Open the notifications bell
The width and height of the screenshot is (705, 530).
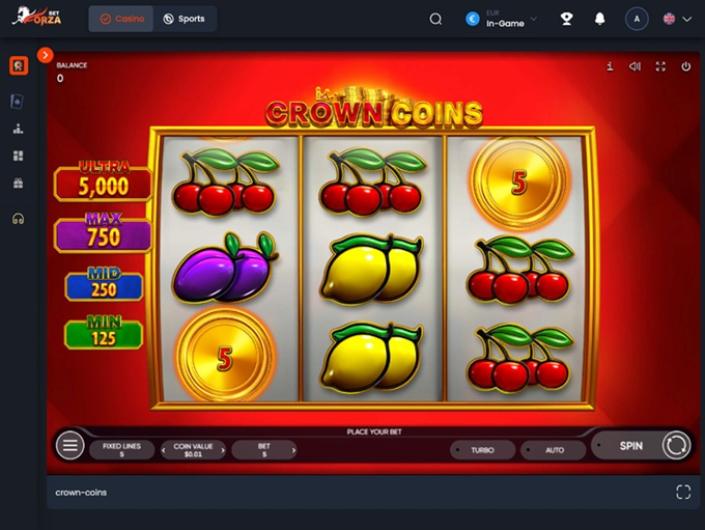click(x=600, y=19)
